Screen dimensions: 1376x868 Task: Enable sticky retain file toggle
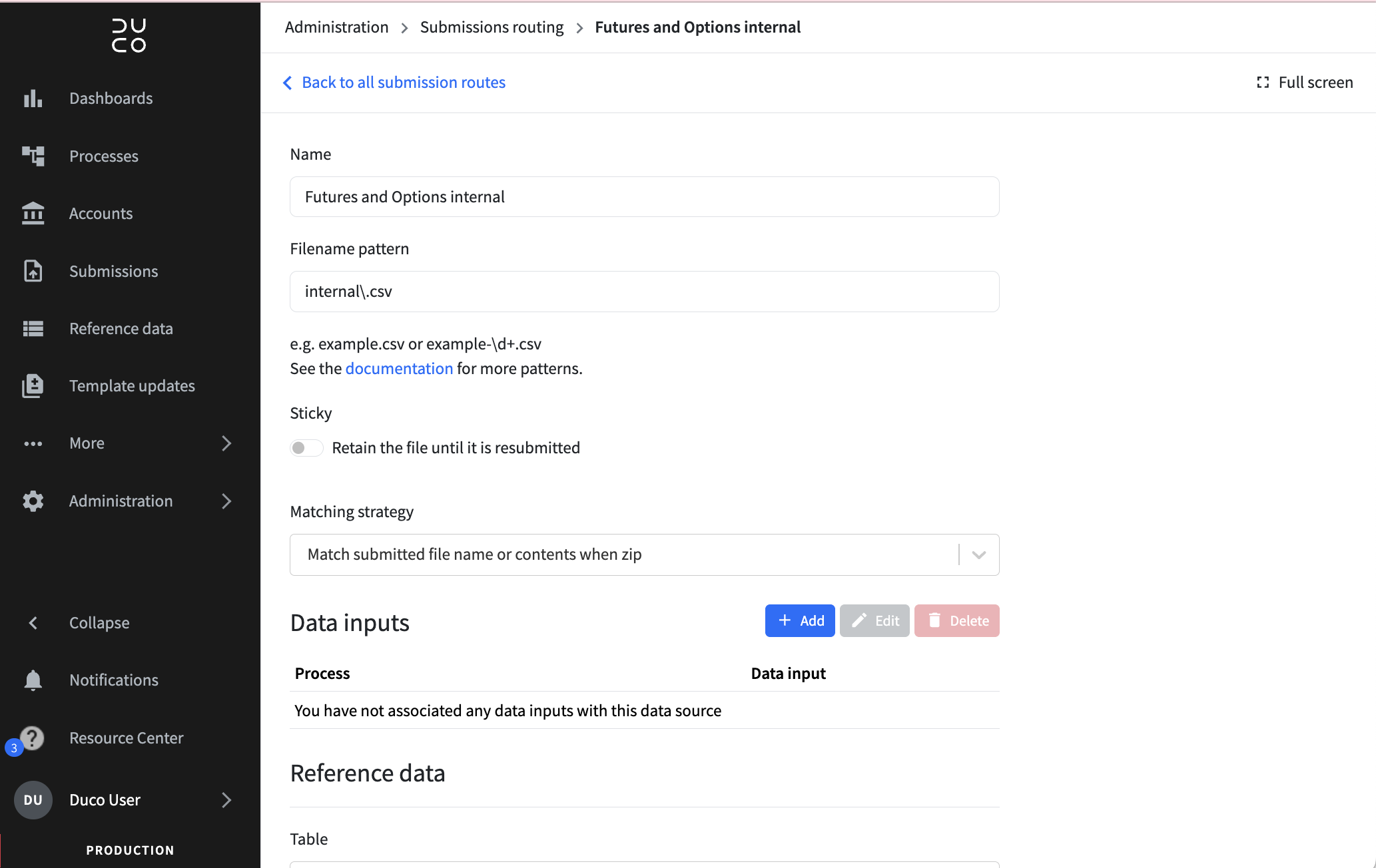(306, 448)
